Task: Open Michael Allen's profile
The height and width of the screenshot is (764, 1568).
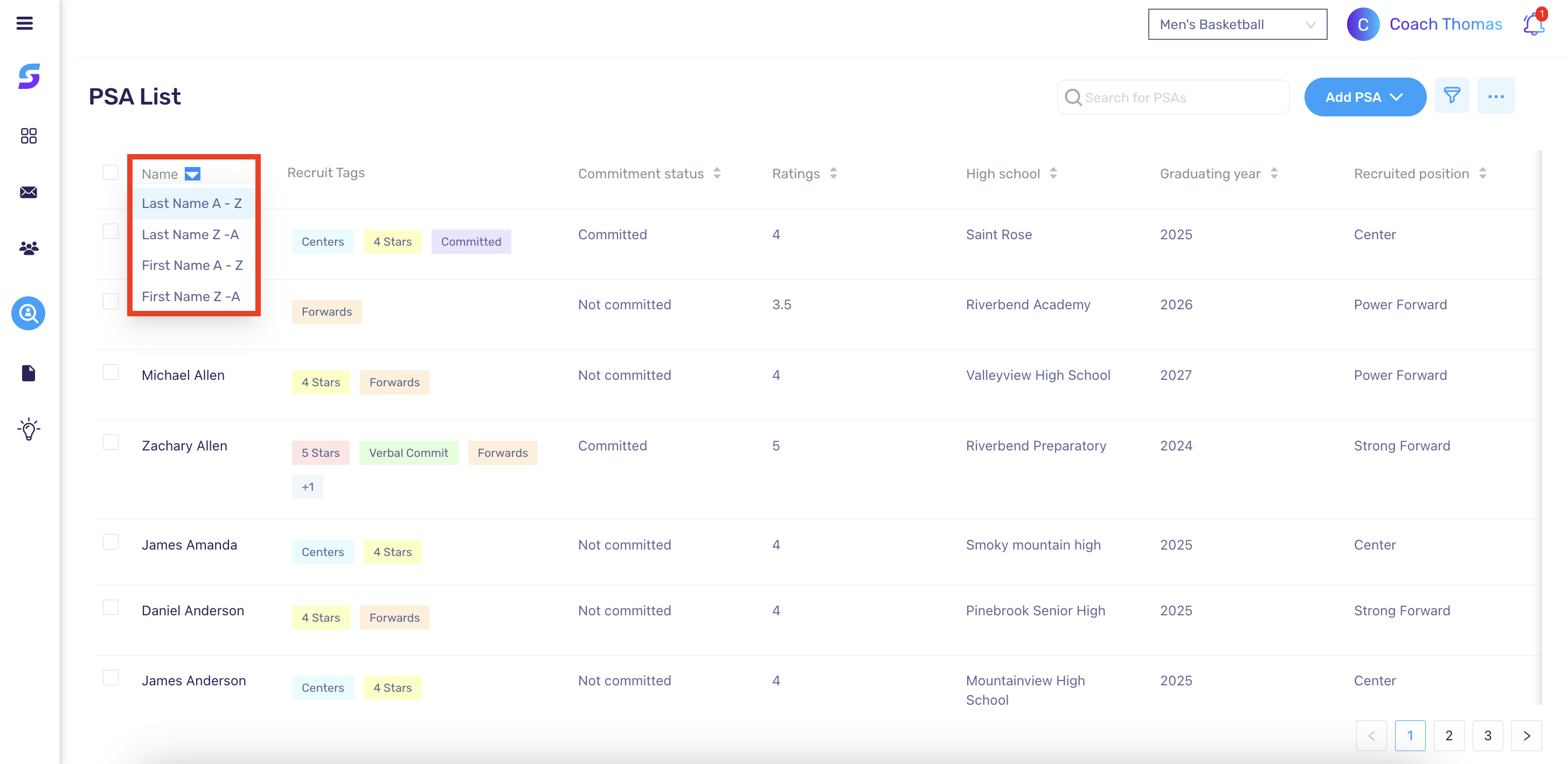Action: pyautogui.click(x=183, y=375)
